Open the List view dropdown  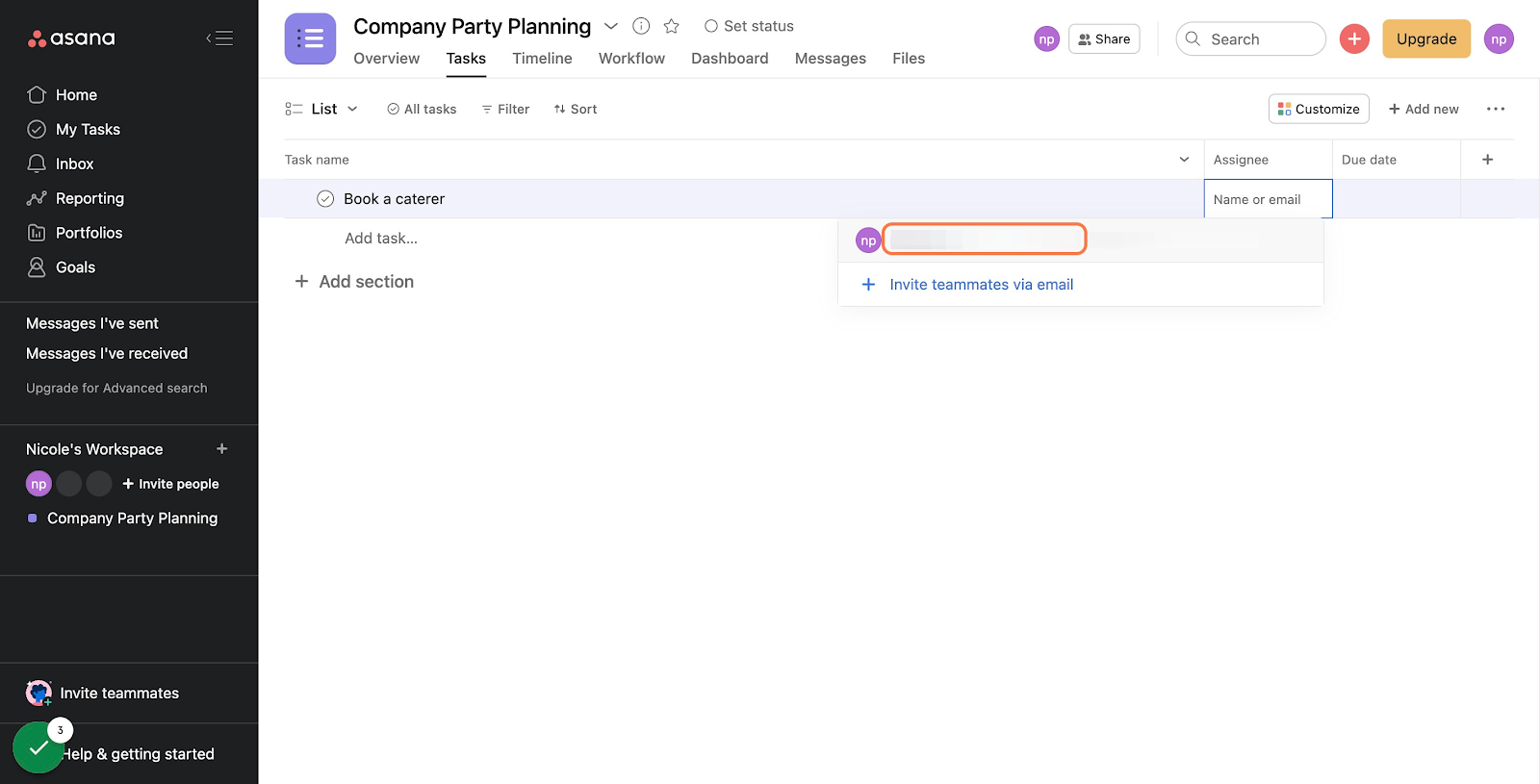coord(321,109)
